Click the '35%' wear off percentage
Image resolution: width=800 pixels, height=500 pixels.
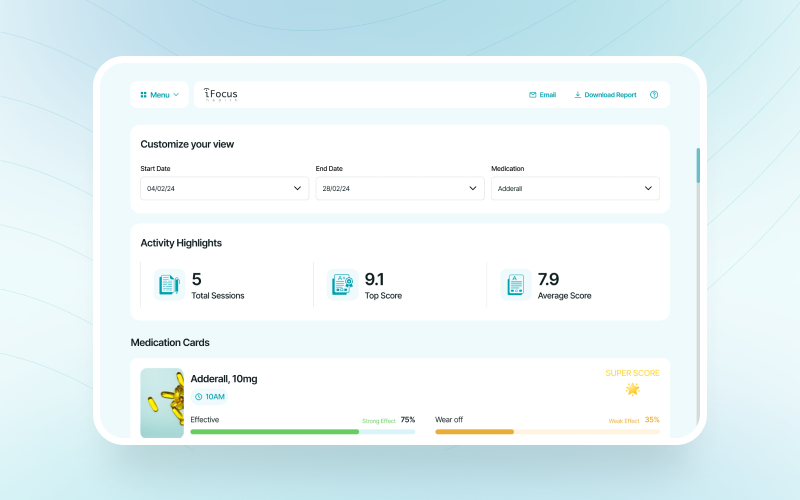click(652, 419)
